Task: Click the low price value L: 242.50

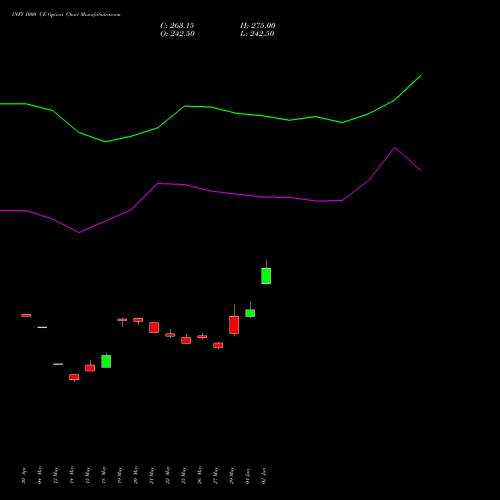Action: [257, 34]
